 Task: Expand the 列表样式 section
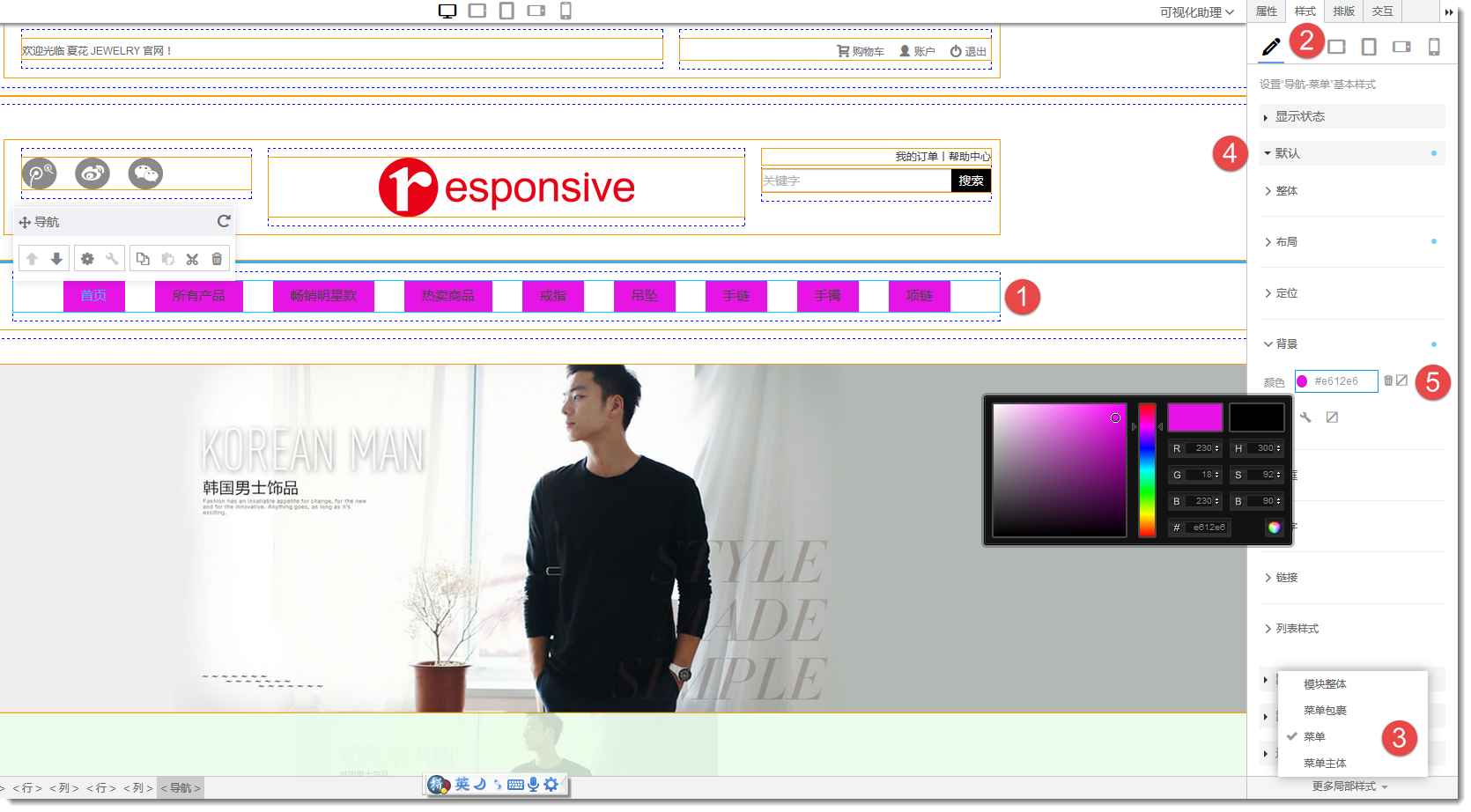click(1297, 629)
